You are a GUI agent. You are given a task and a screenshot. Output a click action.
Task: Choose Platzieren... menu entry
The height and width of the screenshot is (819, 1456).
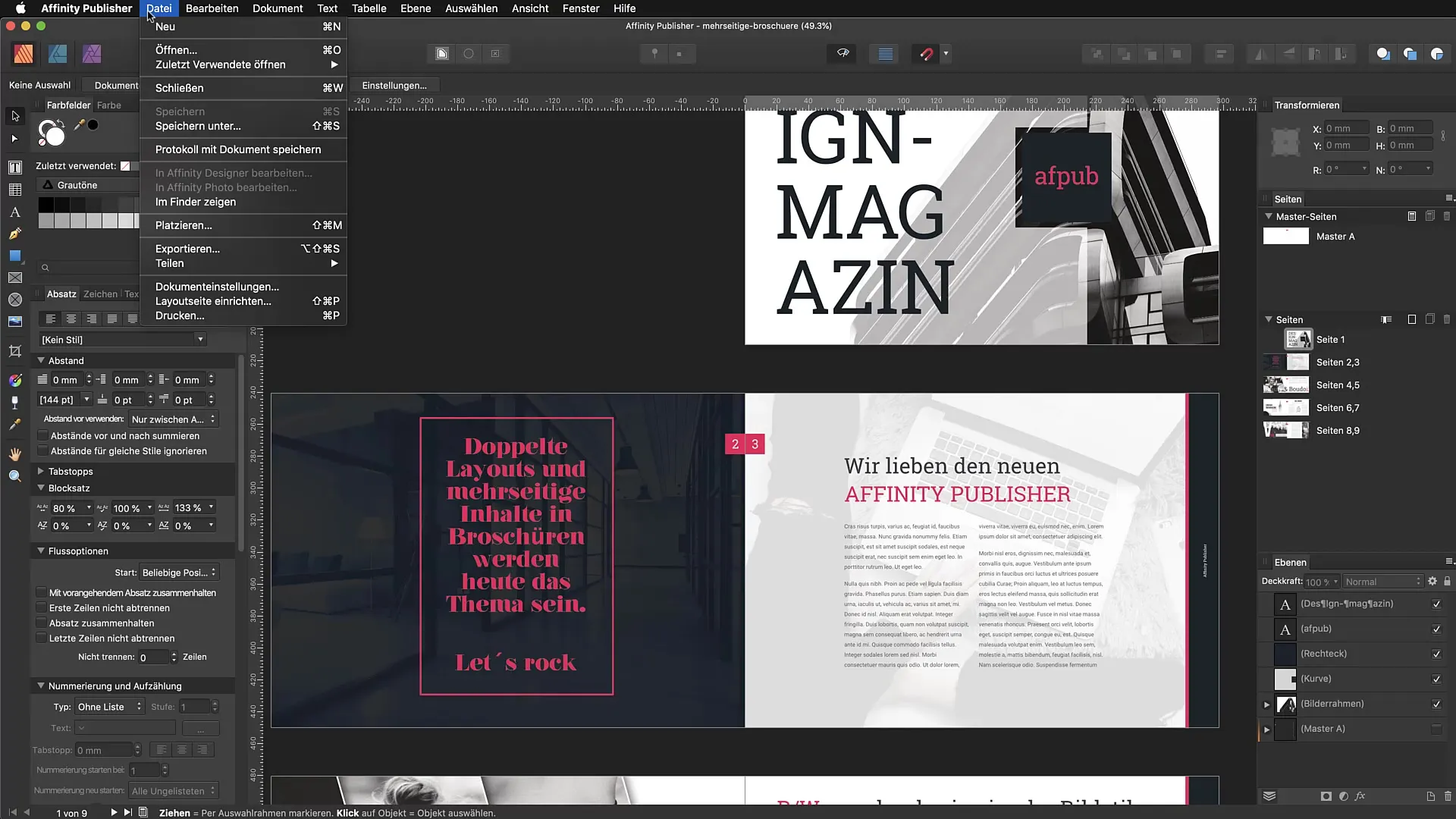tap(243, 225)
